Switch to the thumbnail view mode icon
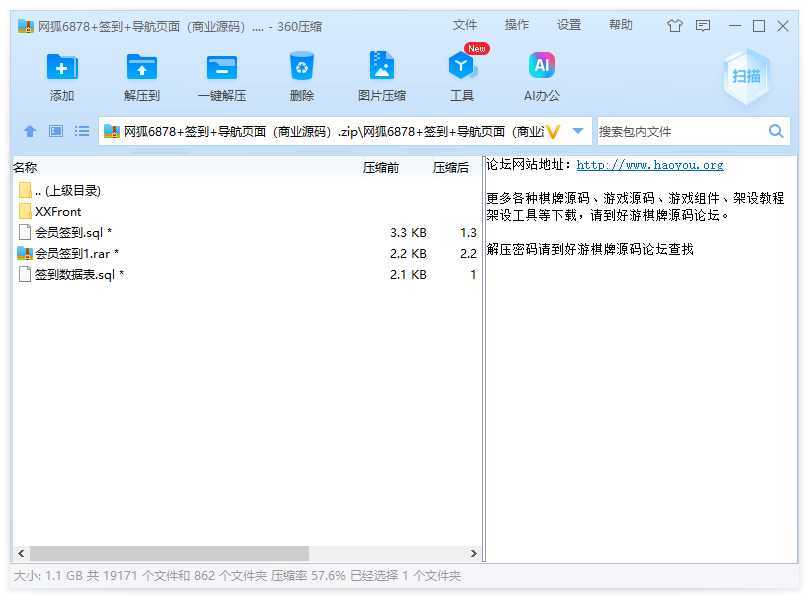Image resolution: width=809 pixels, height=598 pixels. click(x=56, y=131)
